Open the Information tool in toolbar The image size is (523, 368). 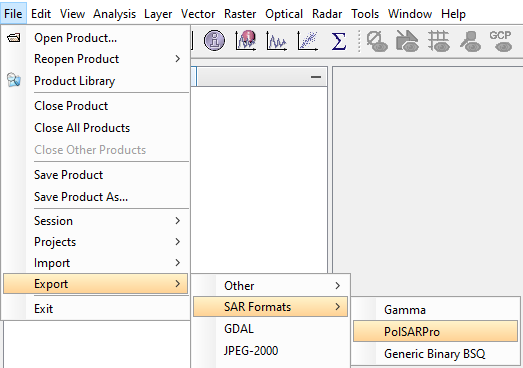pos(214,41)
